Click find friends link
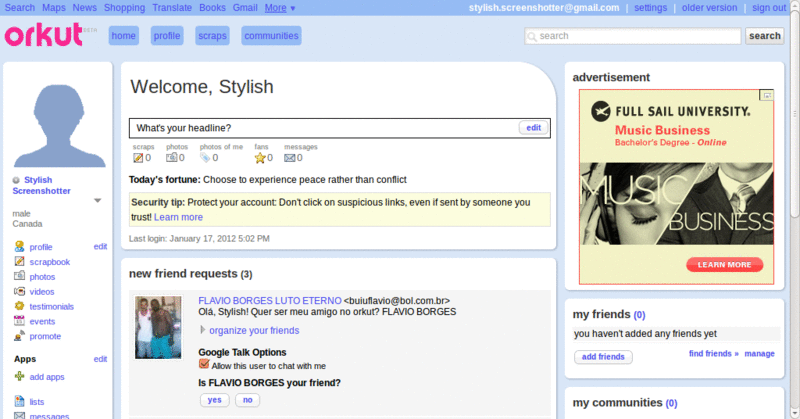Screen dimensions: 800x419 [x=713, y=353]
